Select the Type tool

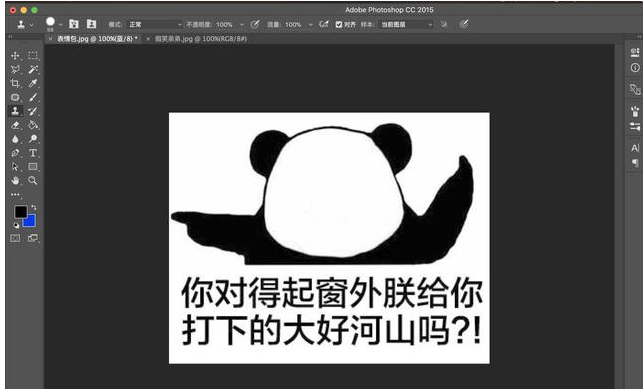[33, 153]
